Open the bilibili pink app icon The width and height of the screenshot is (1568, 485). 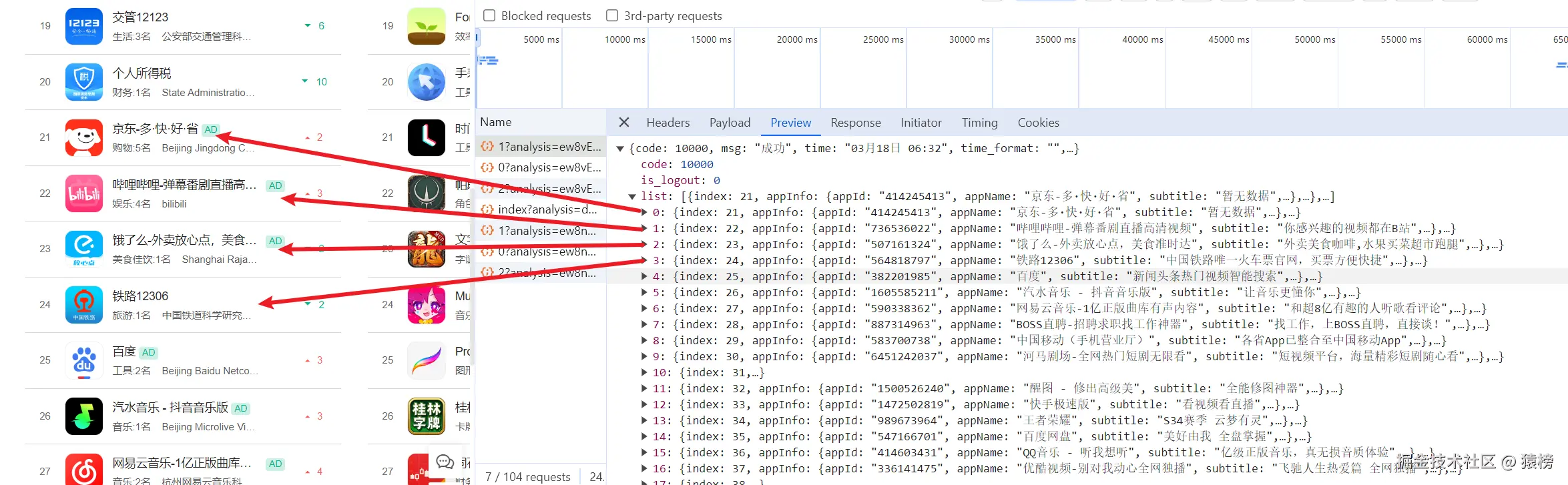click(84, 193)
